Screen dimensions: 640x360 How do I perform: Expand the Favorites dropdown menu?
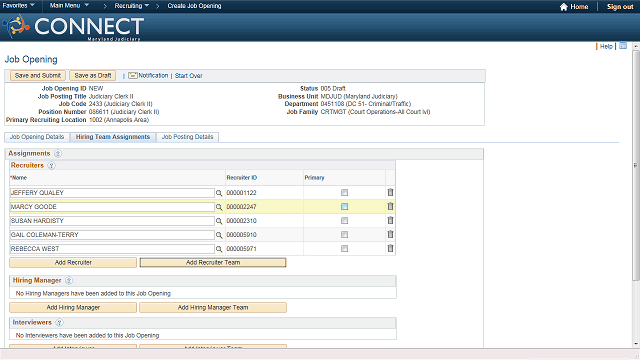[x=18, y=6]
